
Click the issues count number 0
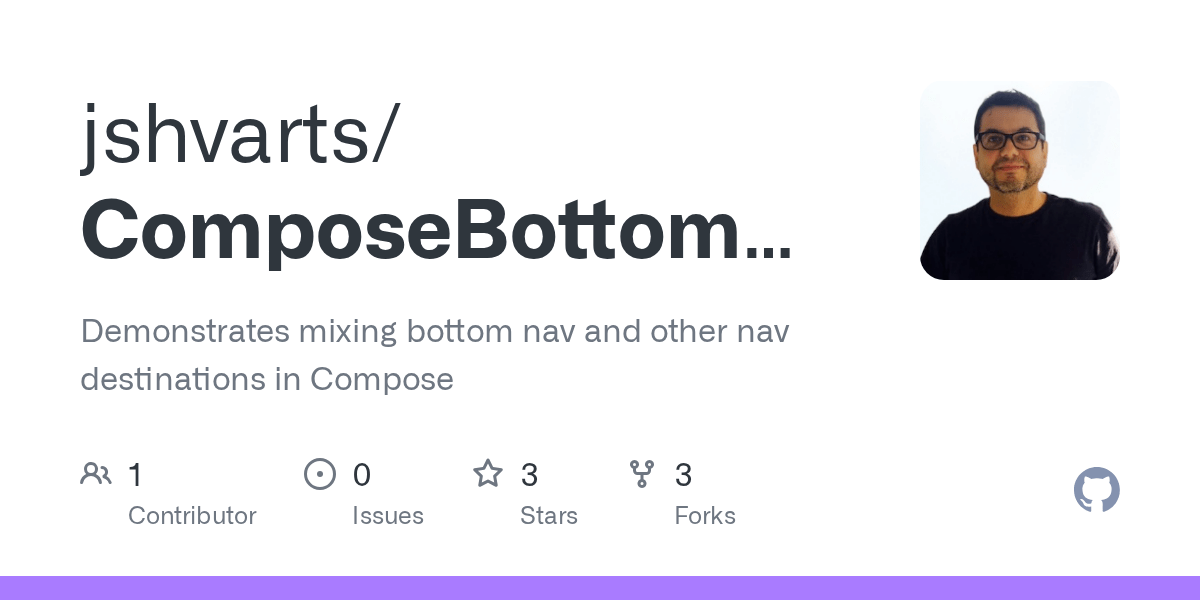tap(362, 475)
